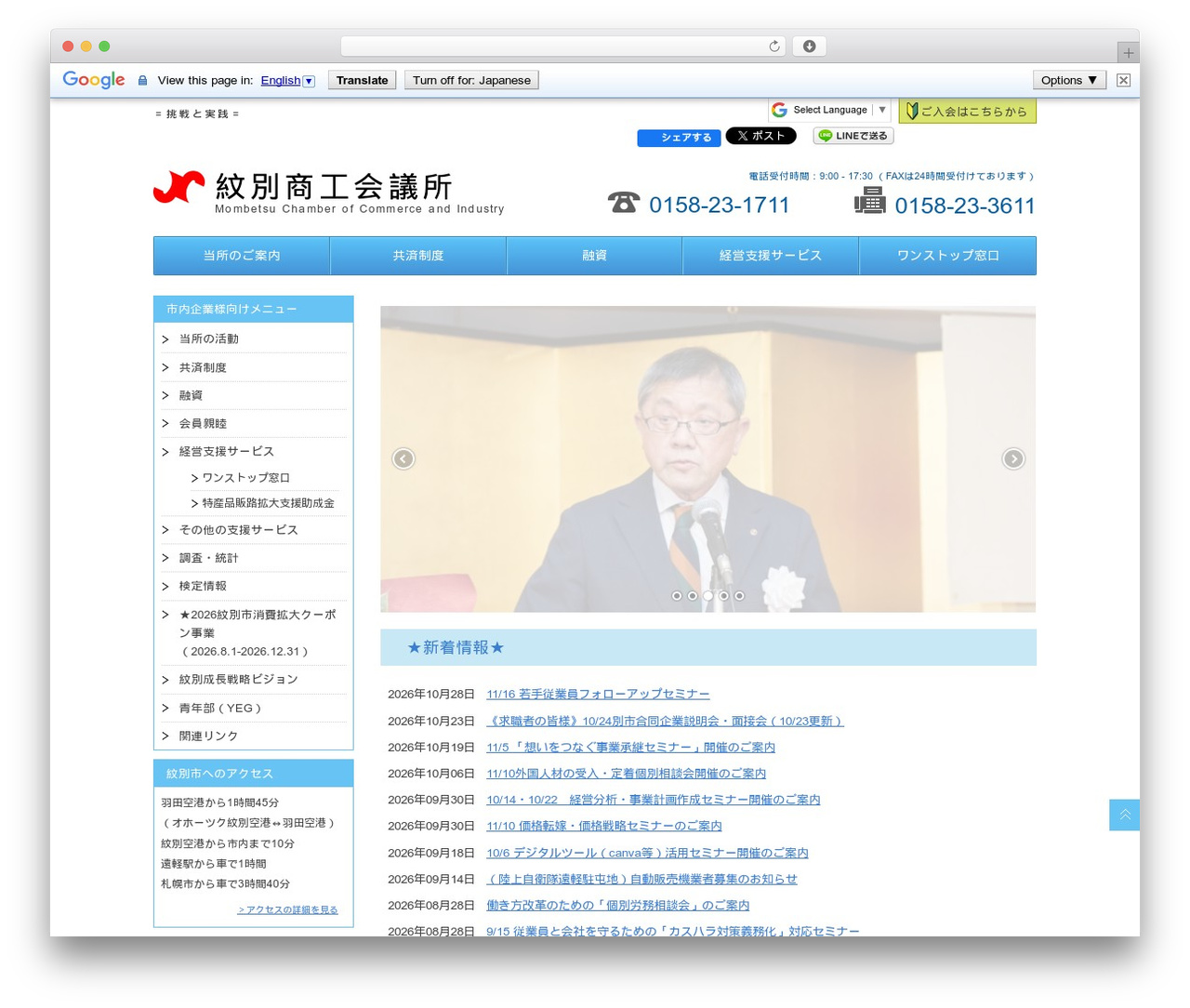The height and width of the screenshot is (1008, 1190).
Task: Open the 経営支援サービス navigation tab
Action: [x=771, y=256]
